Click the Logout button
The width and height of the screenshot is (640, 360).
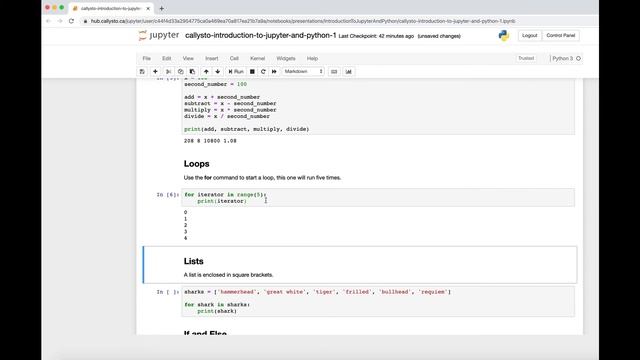(529, 36)
